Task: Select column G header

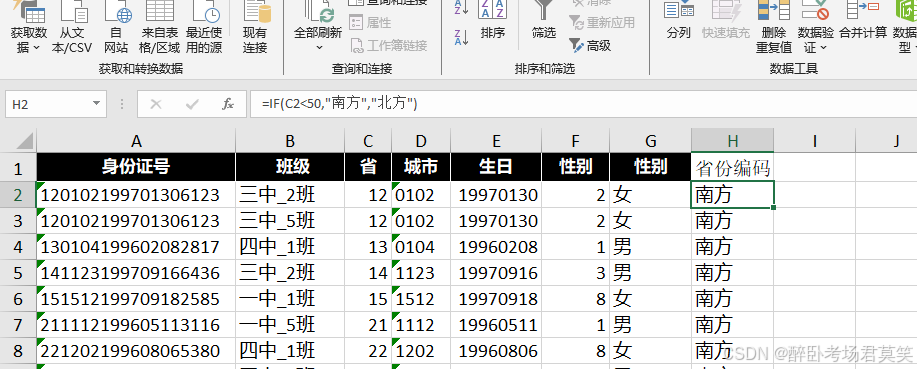Action: click(650, 140)
